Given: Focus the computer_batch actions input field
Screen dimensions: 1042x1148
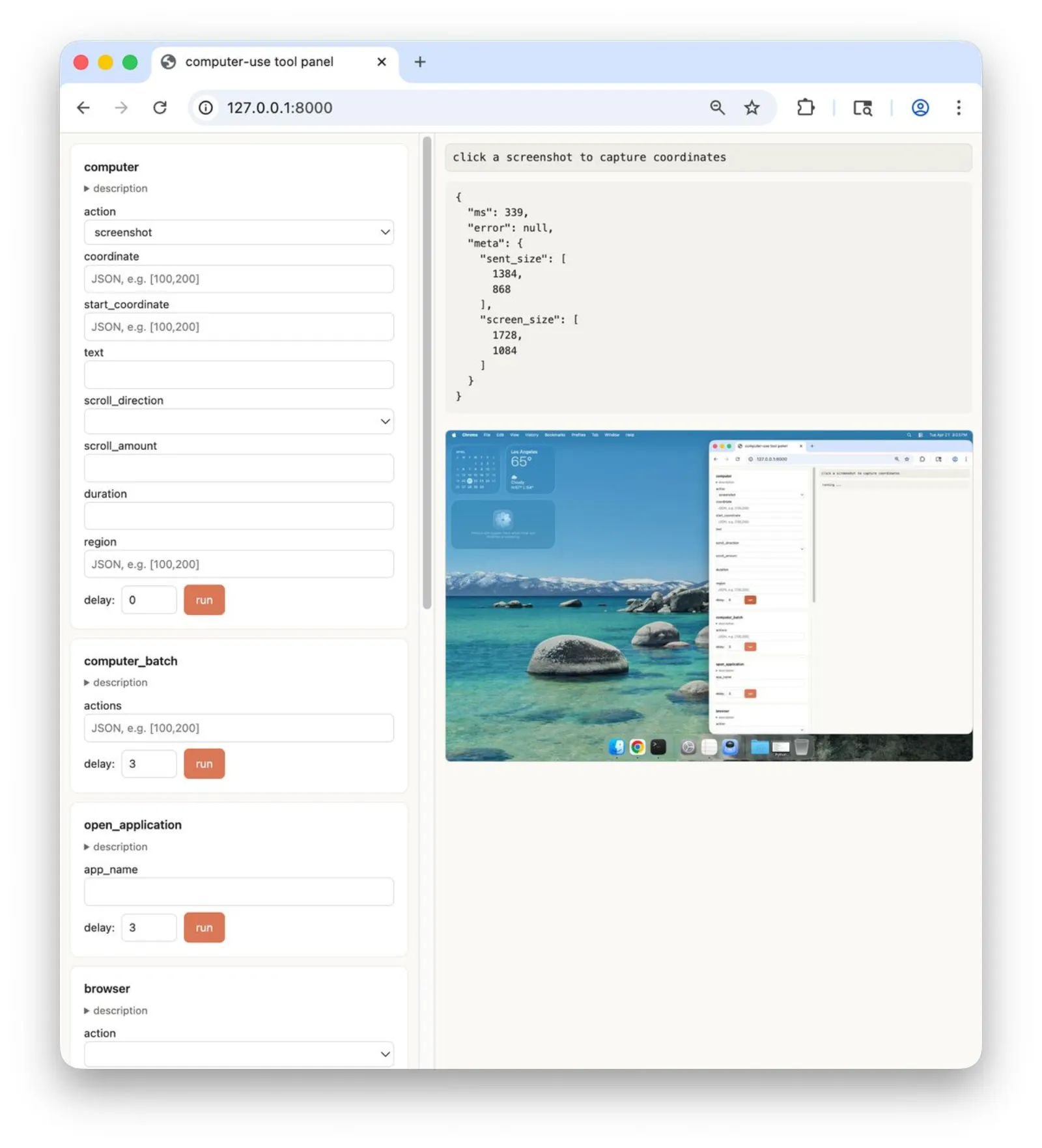Looking at the screenshot, I should [x=239, y=728].
